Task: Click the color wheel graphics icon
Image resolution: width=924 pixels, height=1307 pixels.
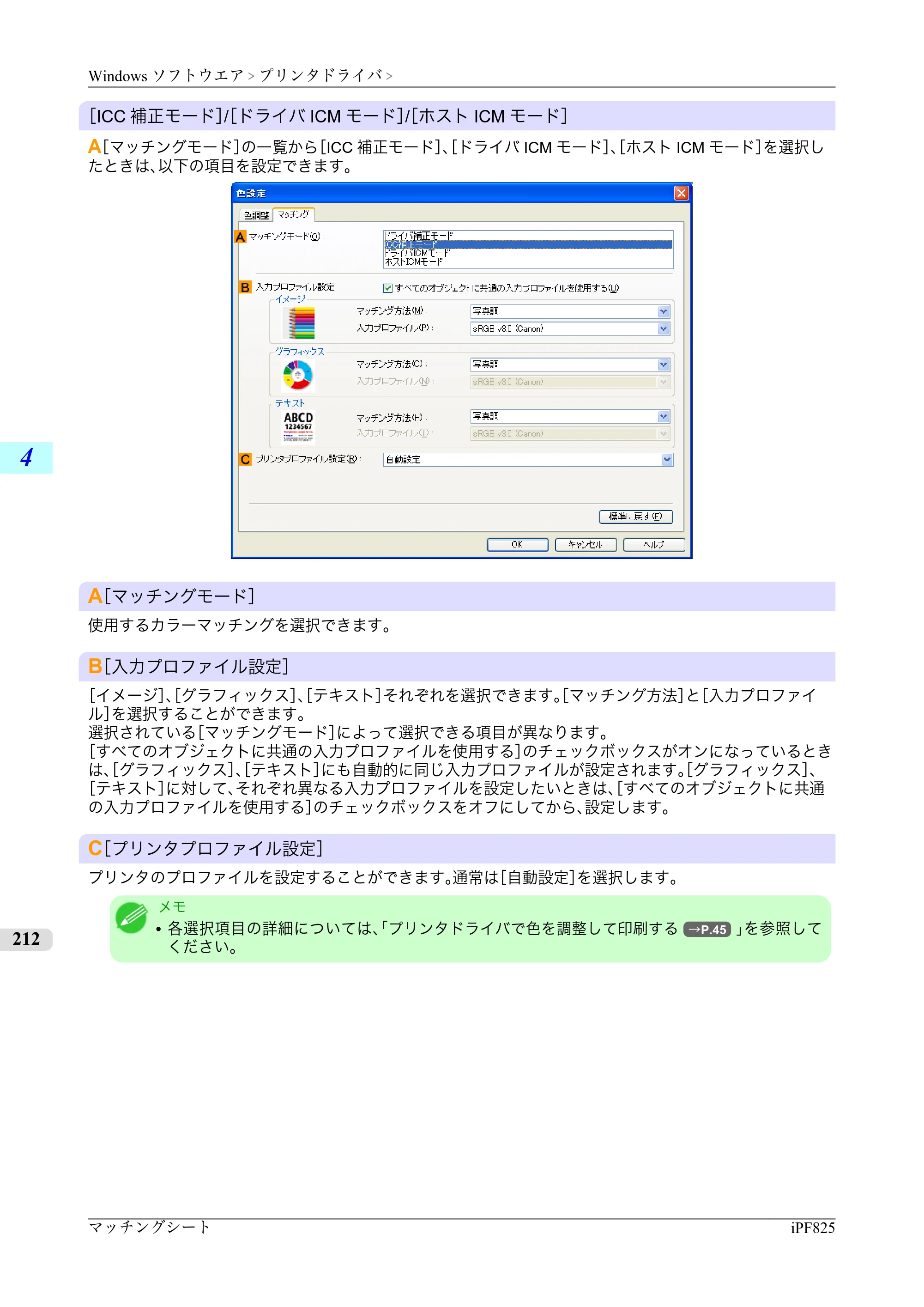Action: pyautogui.click(x=298, y=376)
